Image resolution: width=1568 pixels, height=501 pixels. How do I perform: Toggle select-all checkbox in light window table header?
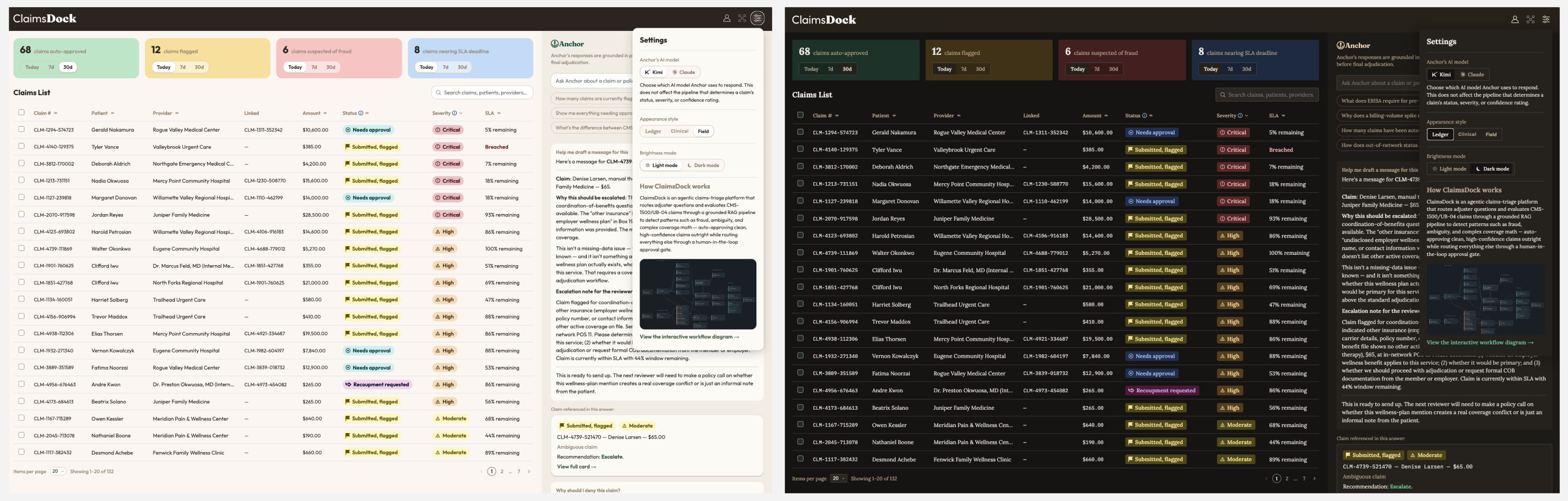21,112
